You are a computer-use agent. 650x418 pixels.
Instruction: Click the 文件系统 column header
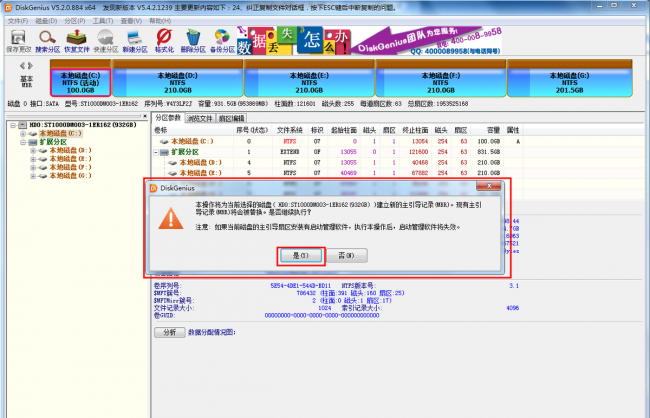point(290,130)
